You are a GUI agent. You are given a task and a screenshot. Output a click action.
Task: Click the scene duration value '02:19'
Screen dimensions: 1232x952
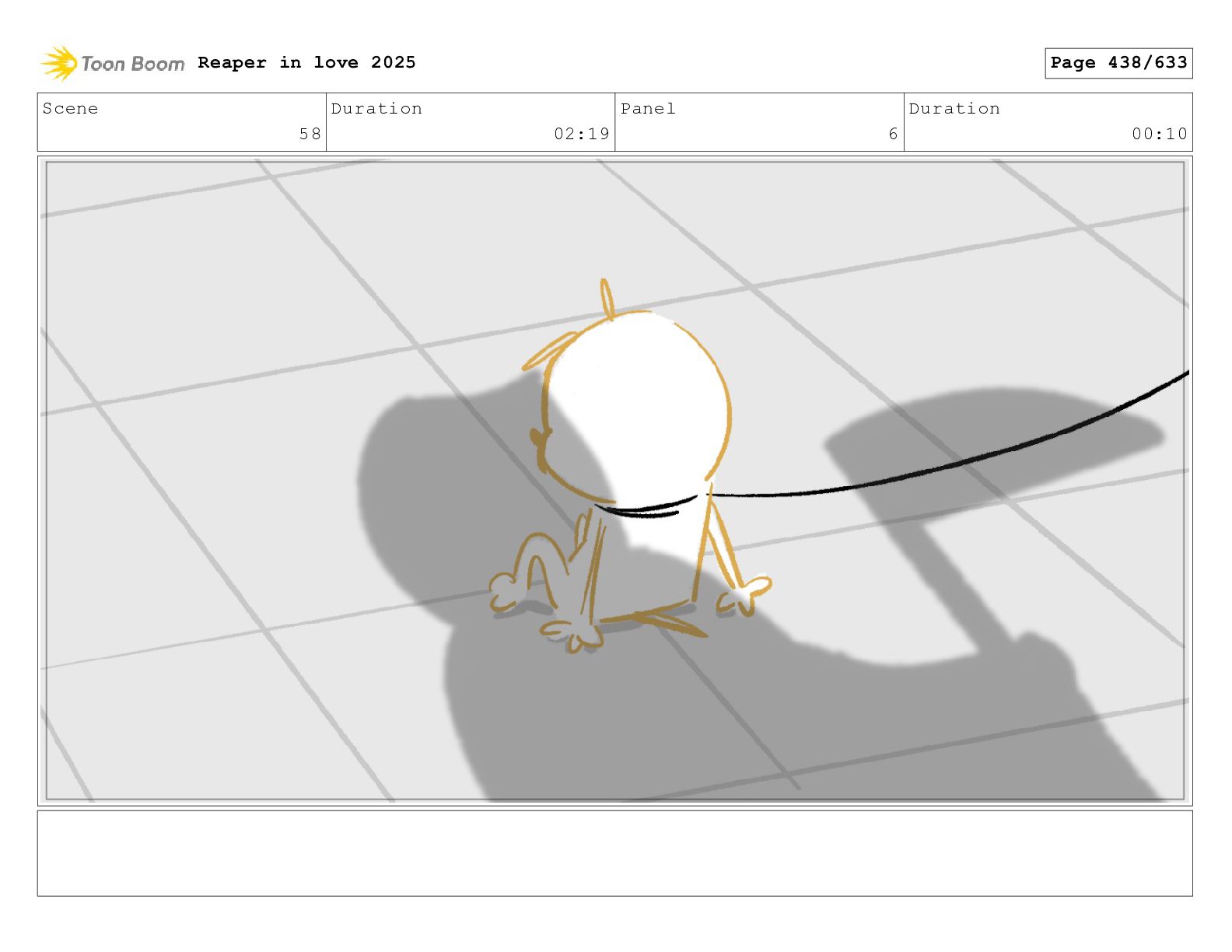(x=582, y=134)
